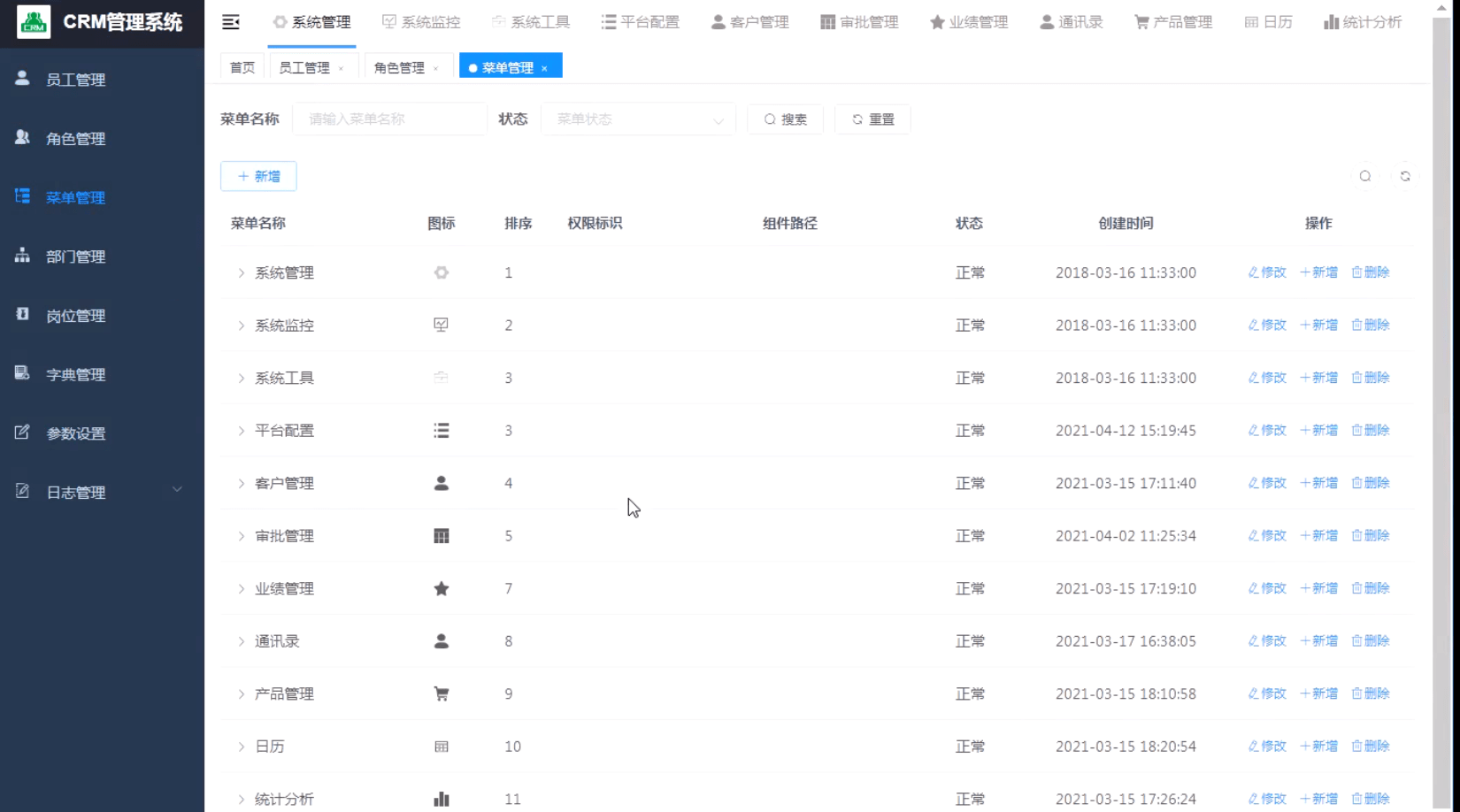Screen dimensions: 1460x812
Task: Expand the 审批管理 row
Action: click(241, 536)
